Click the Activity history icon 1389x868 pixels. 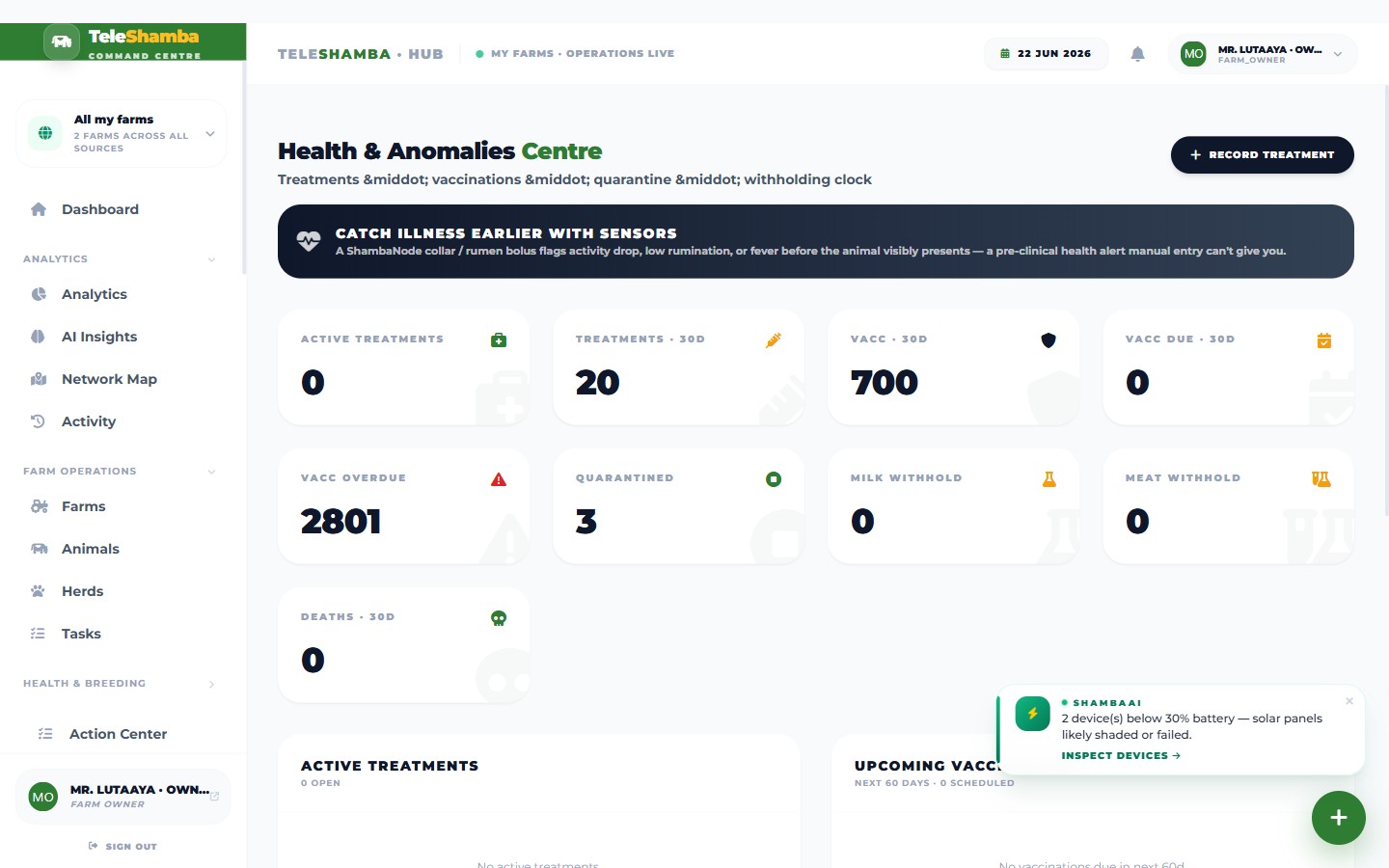click(39, 421)
